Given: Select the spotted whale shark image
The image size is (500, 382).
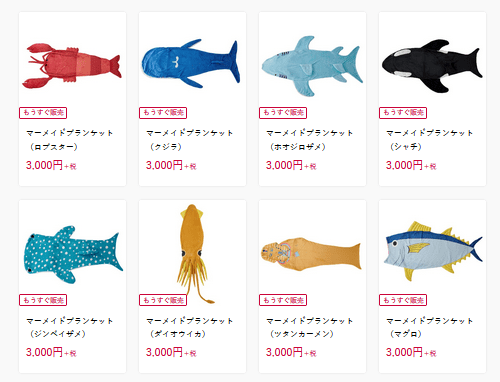Looking at the screenshot, I should click(73, 255).
